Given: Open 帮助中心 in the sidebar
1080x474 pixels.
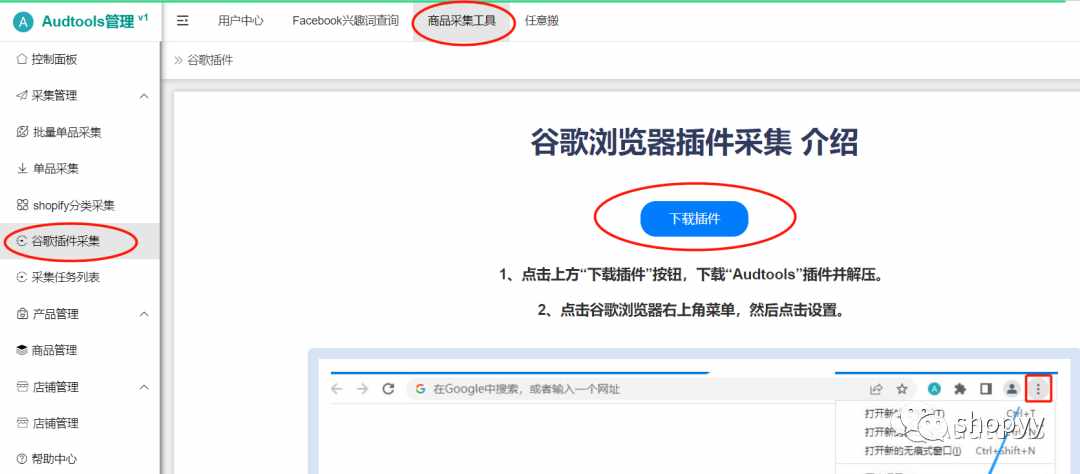Looking at the screenshot, I should point(54,460).
